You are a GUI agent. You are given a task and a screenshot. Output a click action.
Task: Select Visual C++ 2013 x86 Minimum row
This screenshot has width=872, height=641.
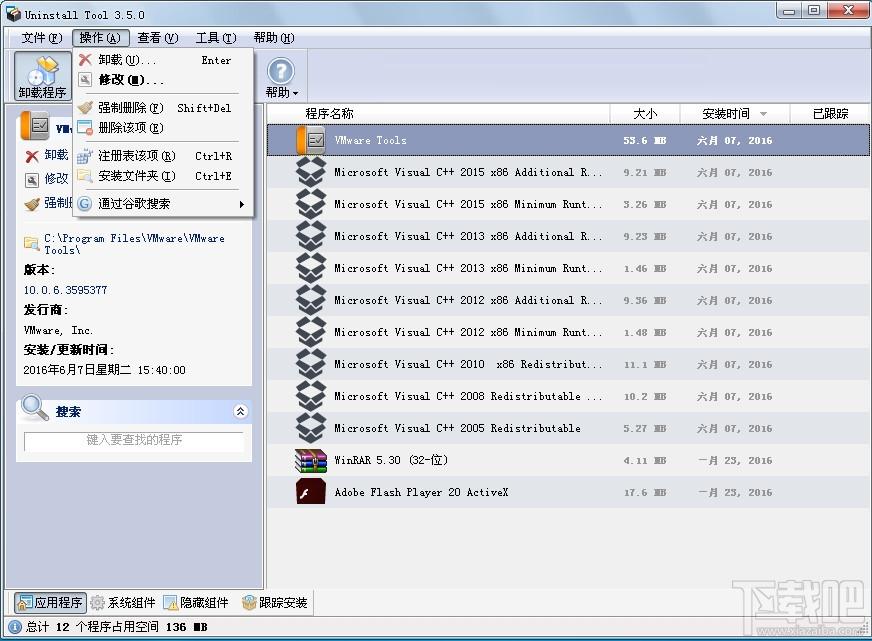(x=568, y=269)
